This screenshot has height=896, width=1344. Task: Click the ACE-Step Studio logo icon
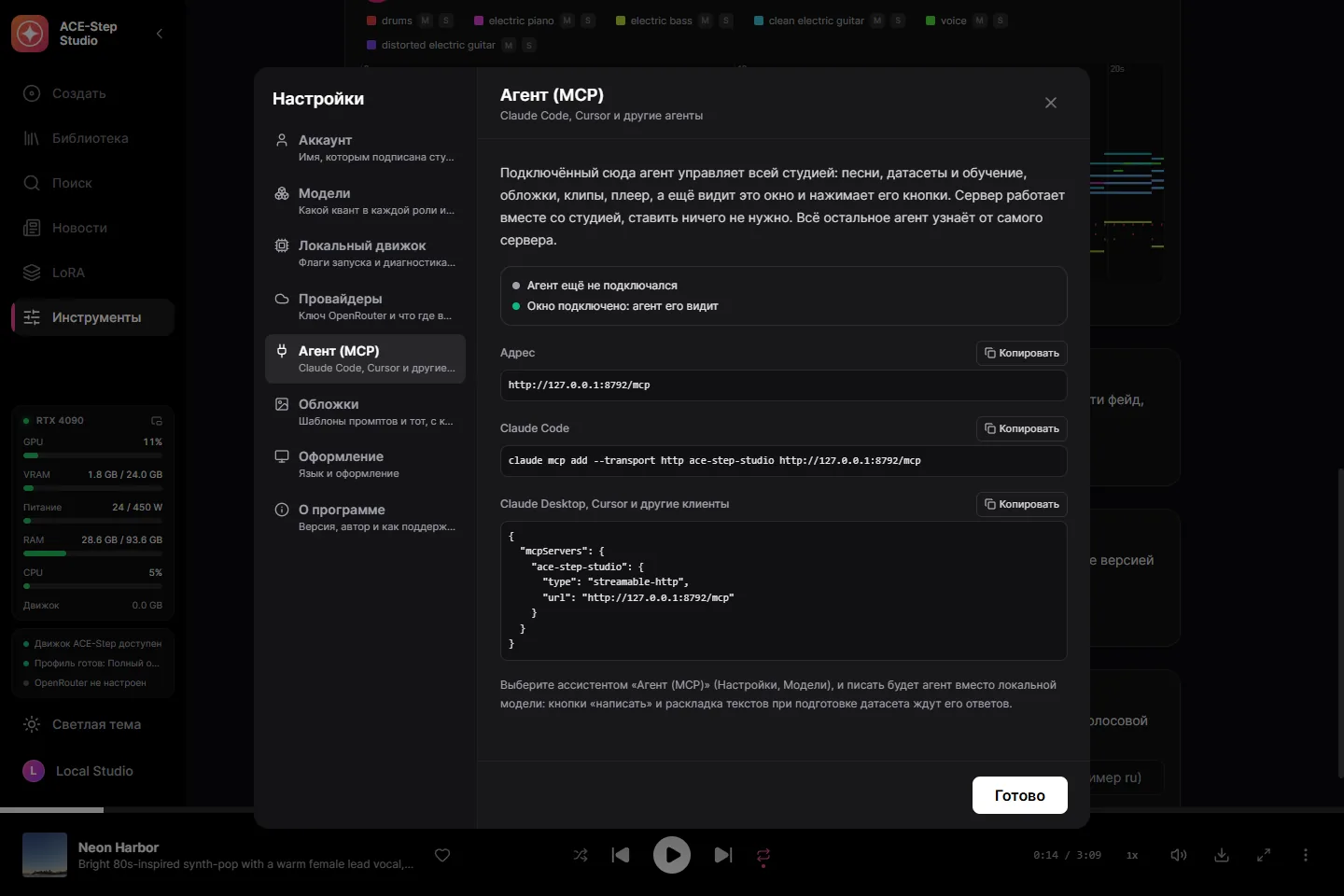click(x=30, y=34)
